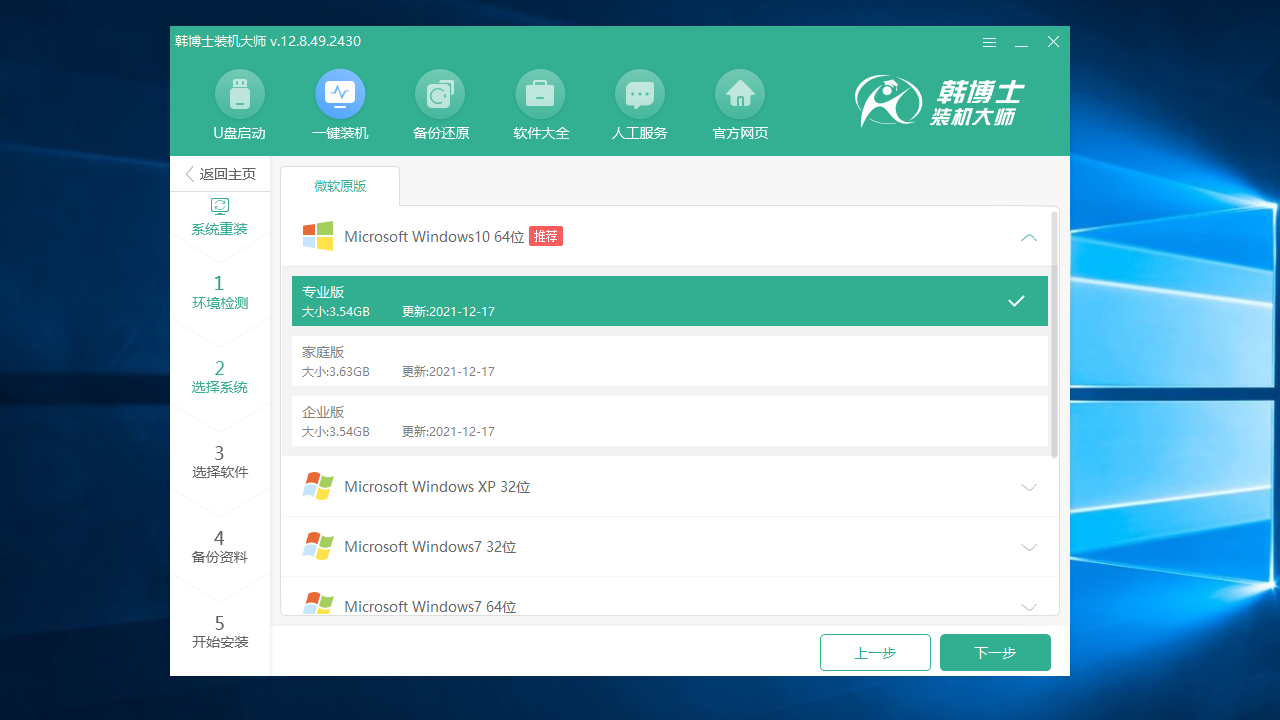Open the hamburger menu in title bar
Viewport: 1280px width, 720px height.
[989, 42]
